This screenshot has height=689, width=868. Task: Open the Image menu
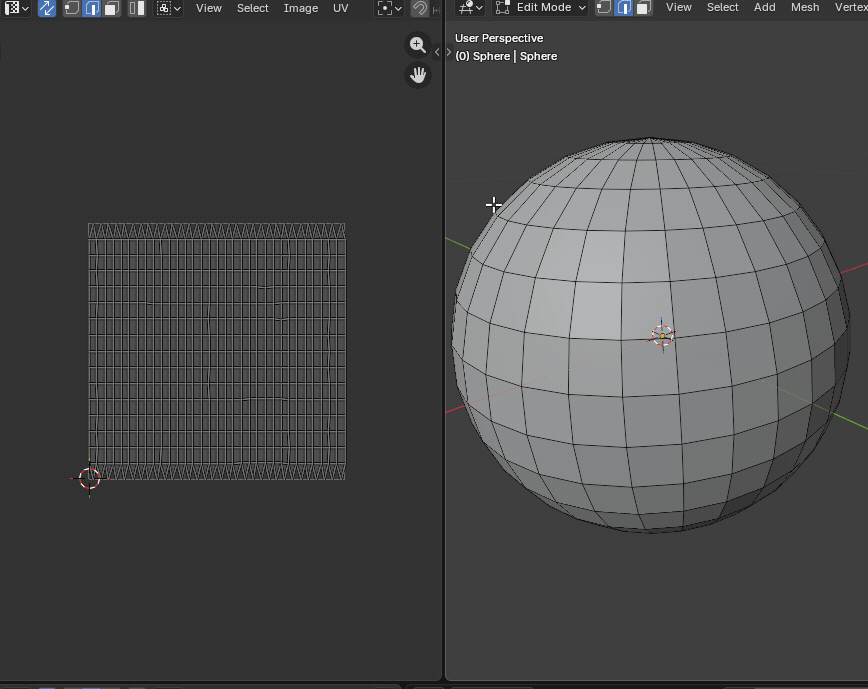(x=301, y=8)
